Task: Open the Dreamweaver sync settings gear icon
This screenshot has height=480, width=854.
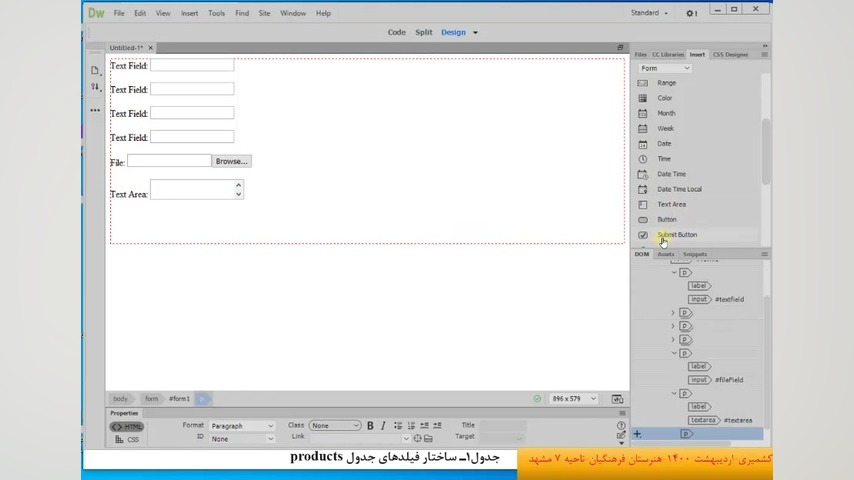Action: [x=691, y=13]
